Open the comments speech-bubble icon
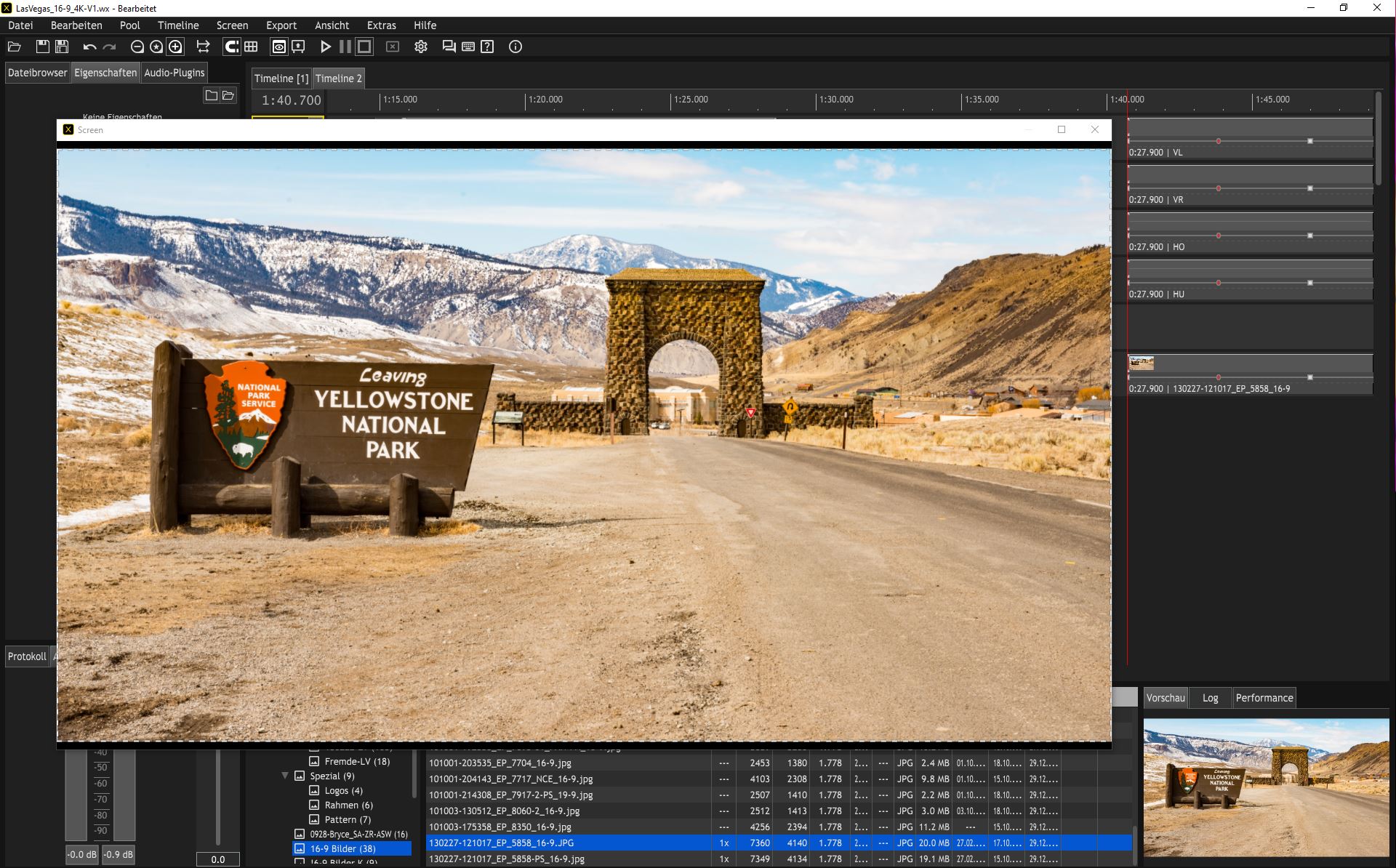 [449, 47]
